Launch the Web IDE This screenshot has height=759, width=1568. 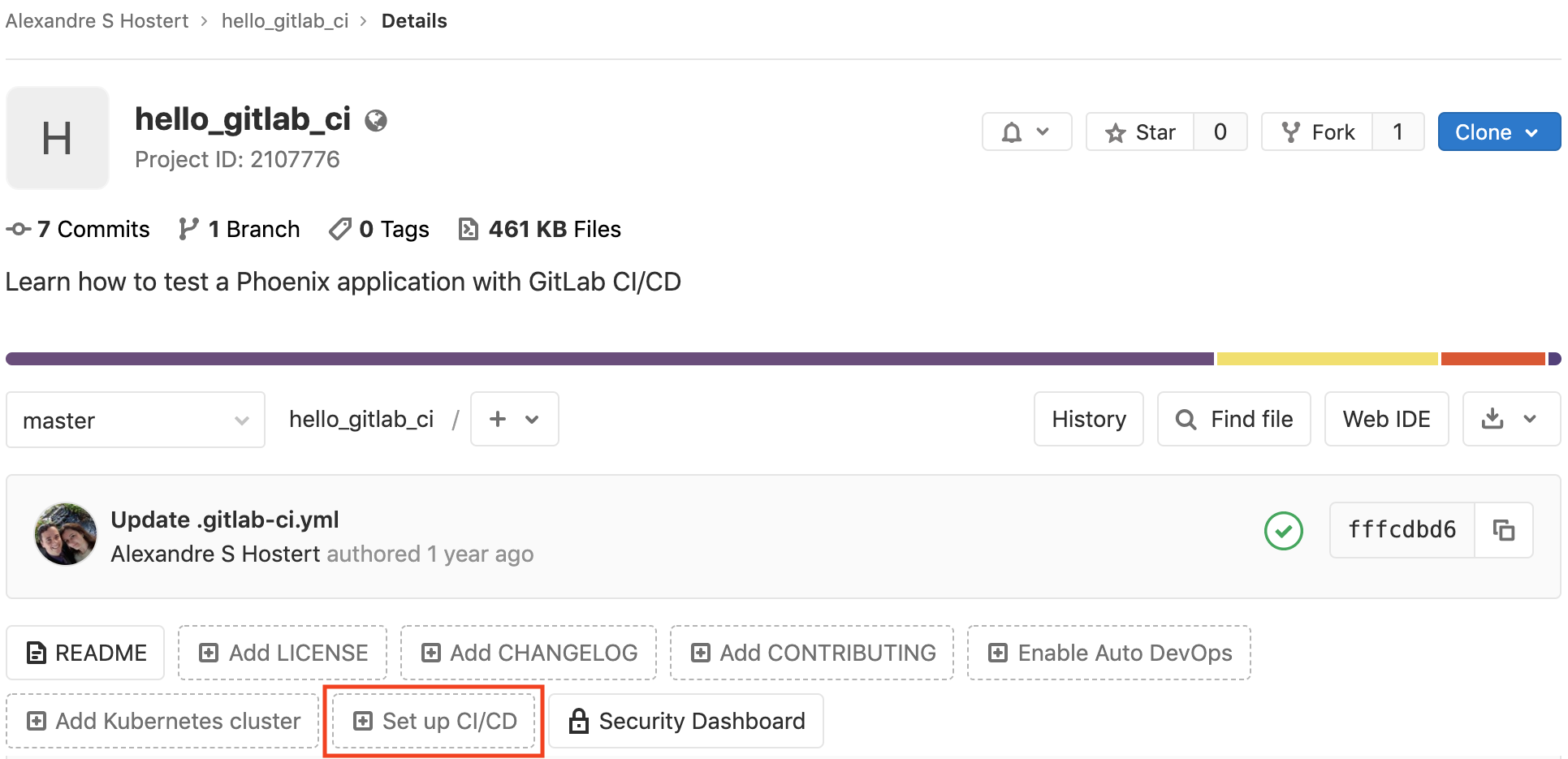pos(1386,419)
